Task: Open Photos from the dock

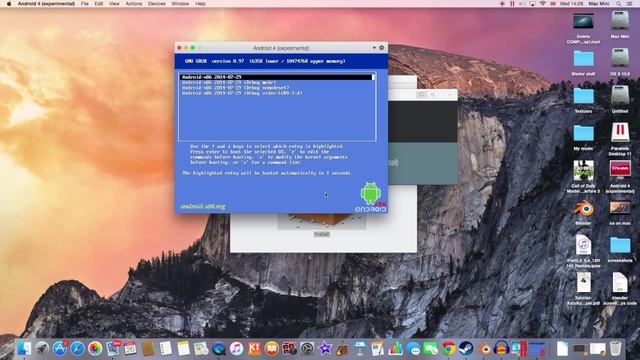Action: pyautogui.click(x=95, y=349)
